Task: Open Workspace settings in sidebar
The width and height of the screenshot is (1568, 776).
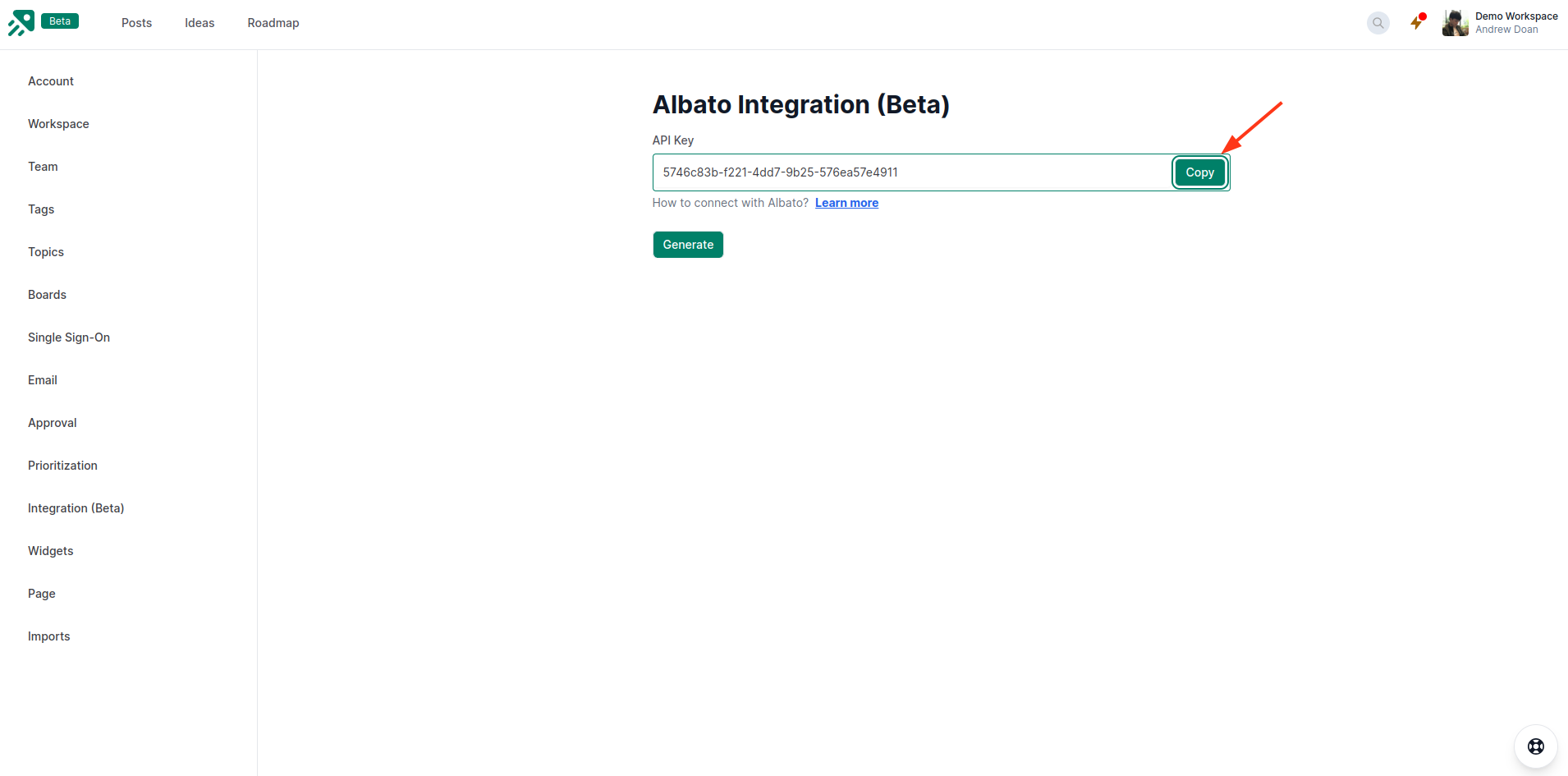Action: pos(58,124)
